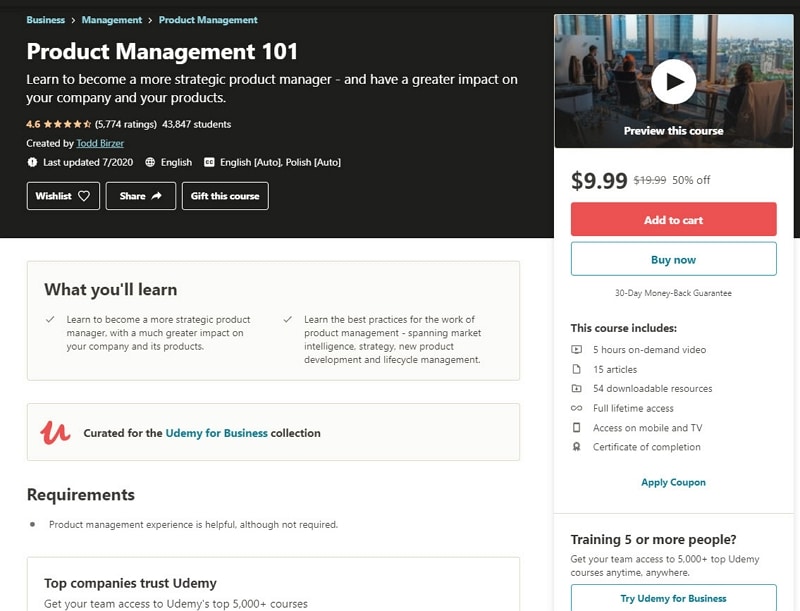This screenshot has height=611, width=800.
Task: Click the Apply Coupon link
Action: pyautogui.click(x=673, y=482)
